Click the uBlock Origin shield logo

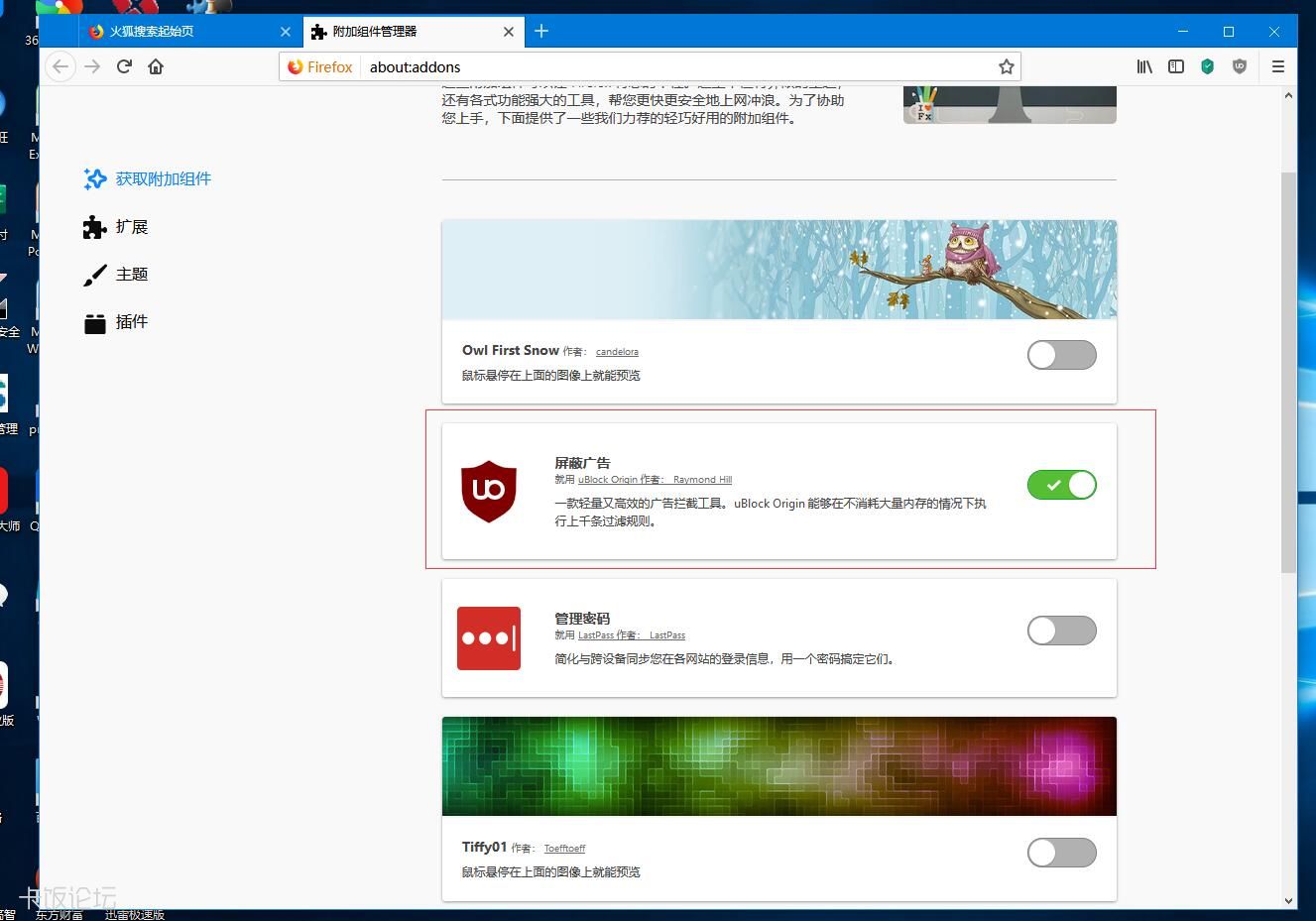coord(489,491)
